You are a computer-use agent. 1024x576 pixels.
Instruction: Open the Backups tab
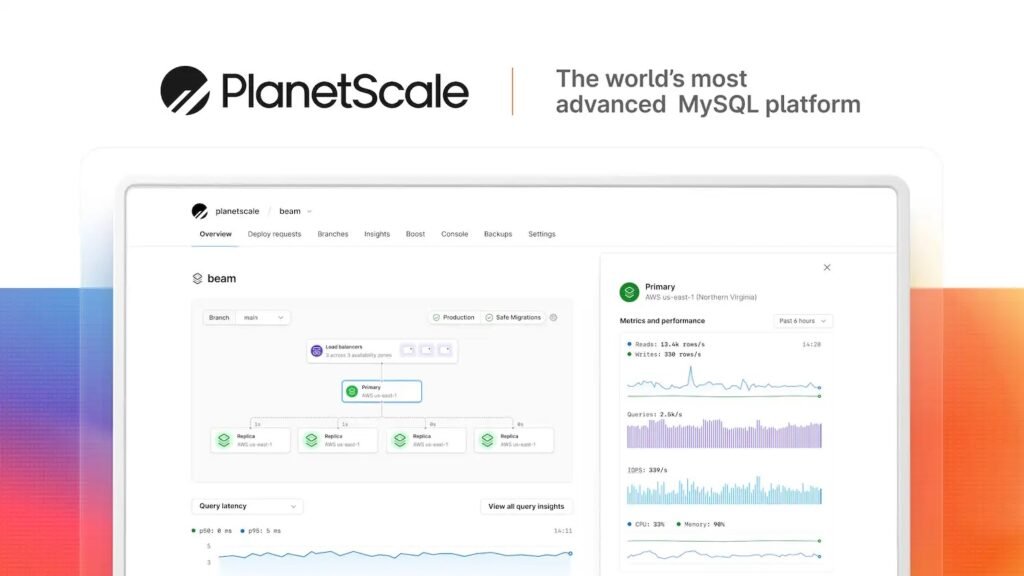point(497,234)
